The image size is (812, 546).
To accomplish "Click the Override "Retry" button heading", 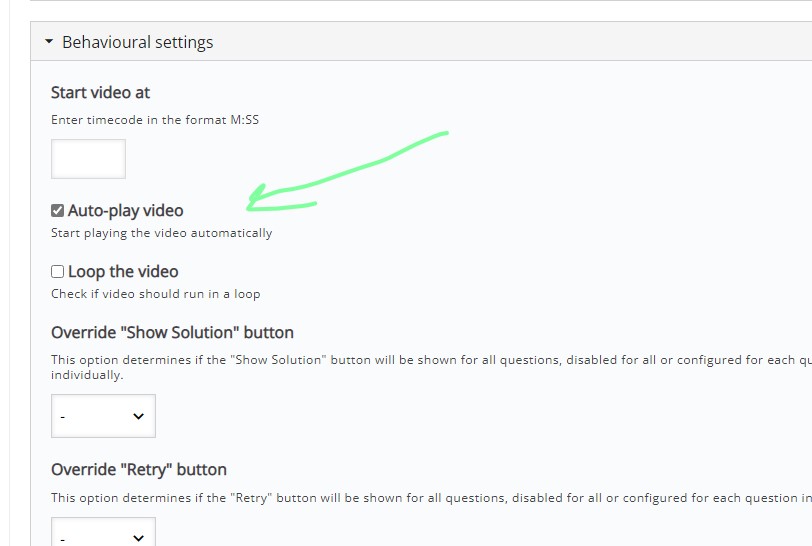I will point(139,469).
